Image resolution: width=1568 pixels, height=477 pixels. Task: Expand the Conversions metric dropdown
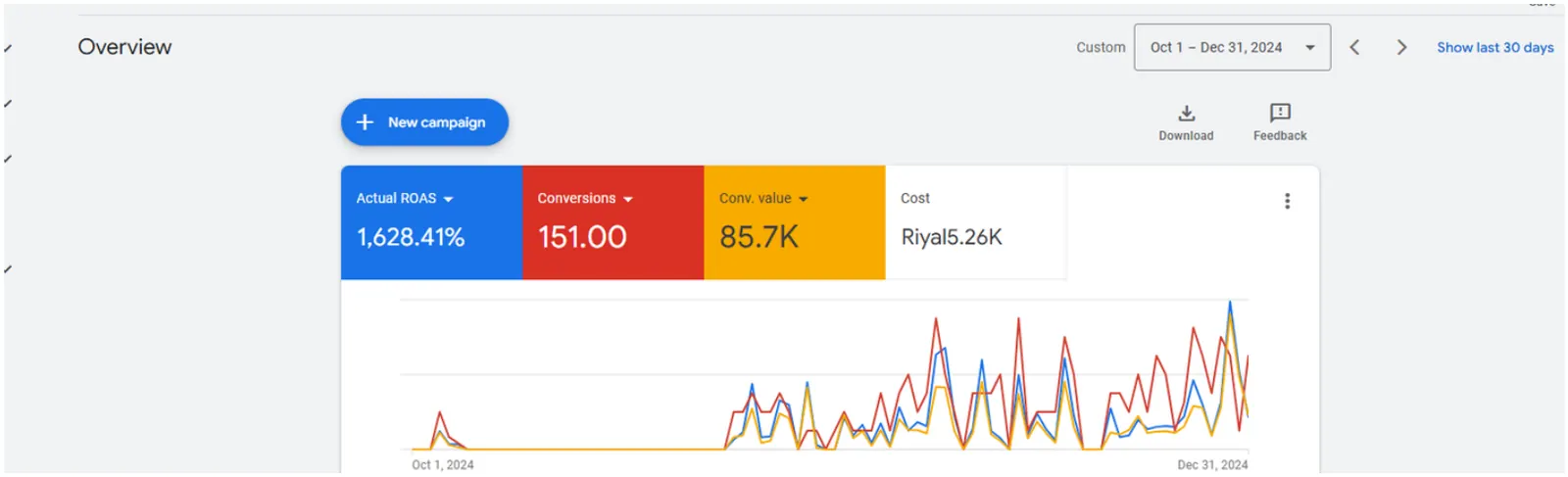point(585,198)
